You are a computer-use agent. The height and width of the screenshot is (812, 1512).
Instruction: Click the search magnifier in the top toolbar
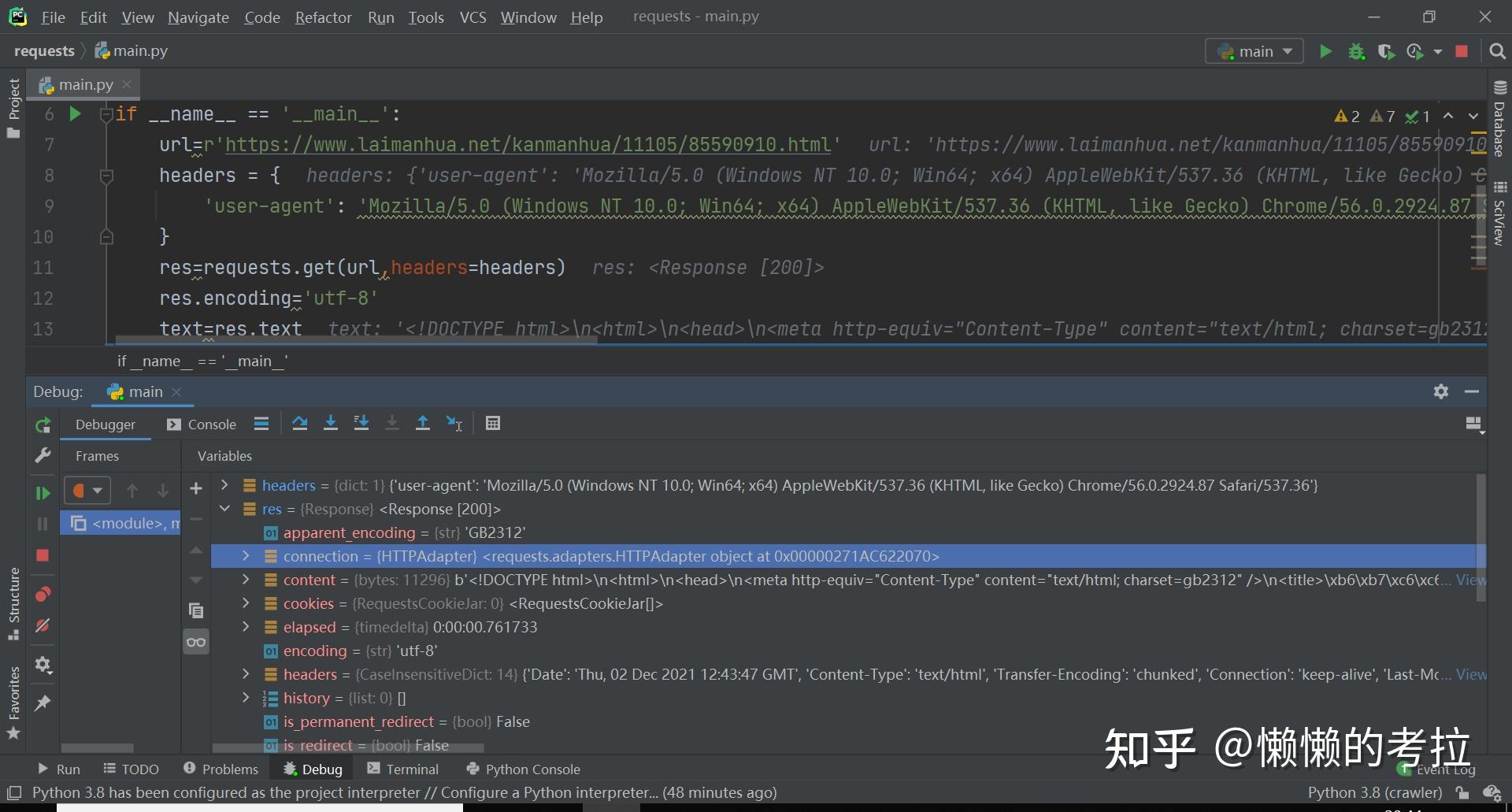pyautogui.click(x=1498, y=50)
